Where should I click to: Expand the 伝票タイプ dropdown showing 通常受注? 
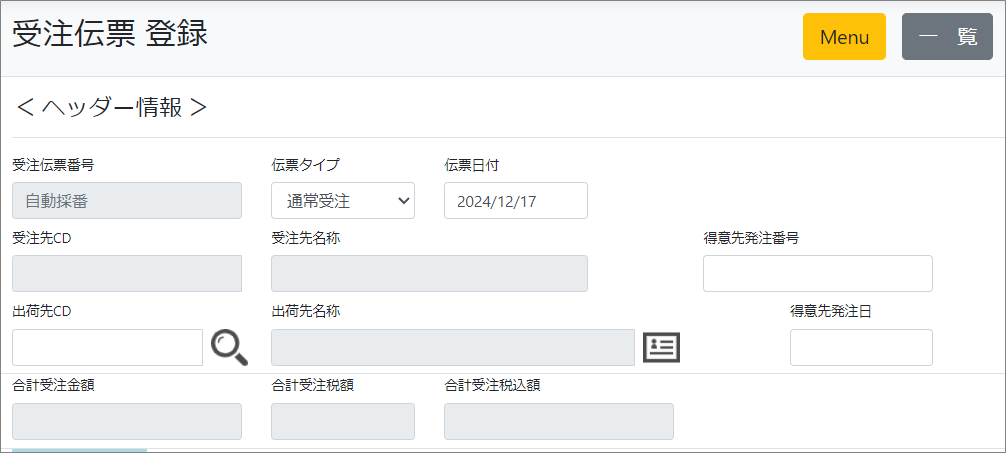[343, 201]
